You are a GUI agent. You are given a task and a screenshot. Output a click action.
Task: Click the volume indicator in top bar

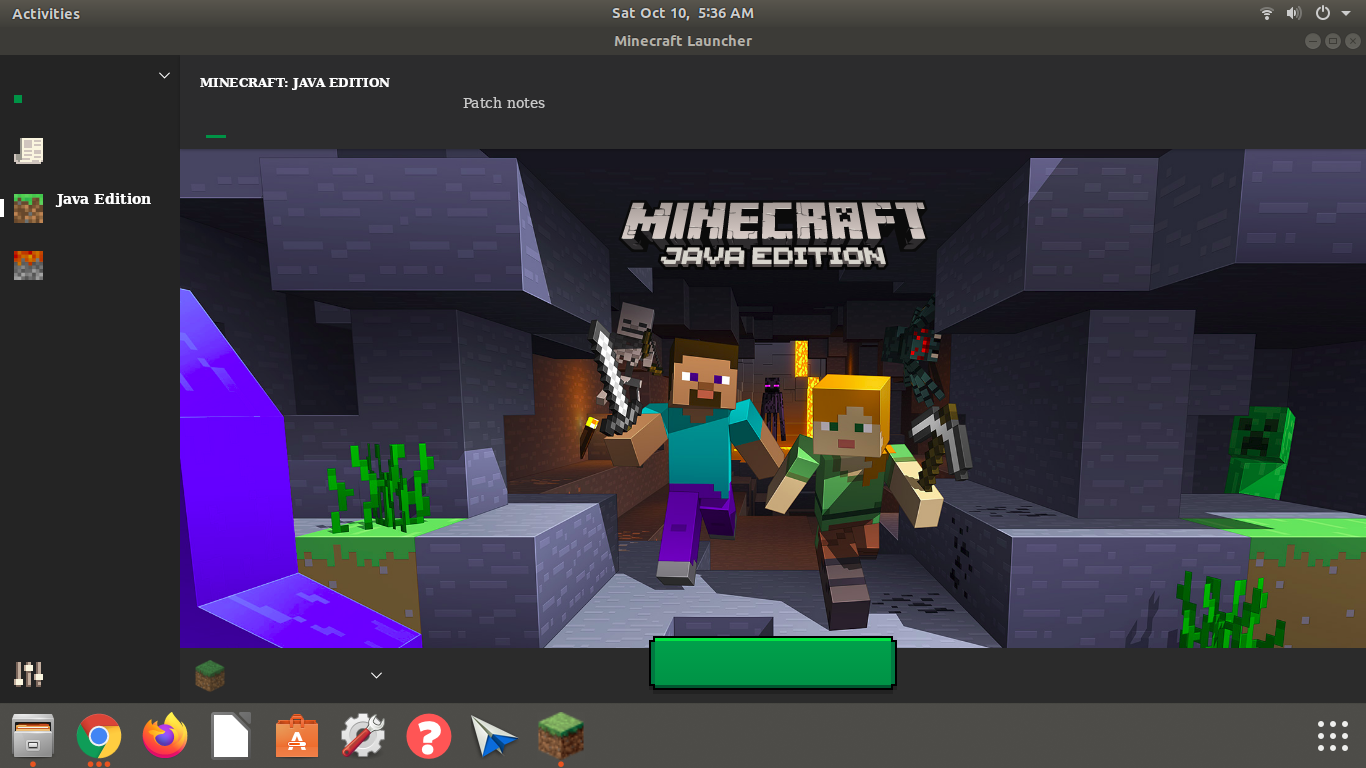pos(1294,14)
